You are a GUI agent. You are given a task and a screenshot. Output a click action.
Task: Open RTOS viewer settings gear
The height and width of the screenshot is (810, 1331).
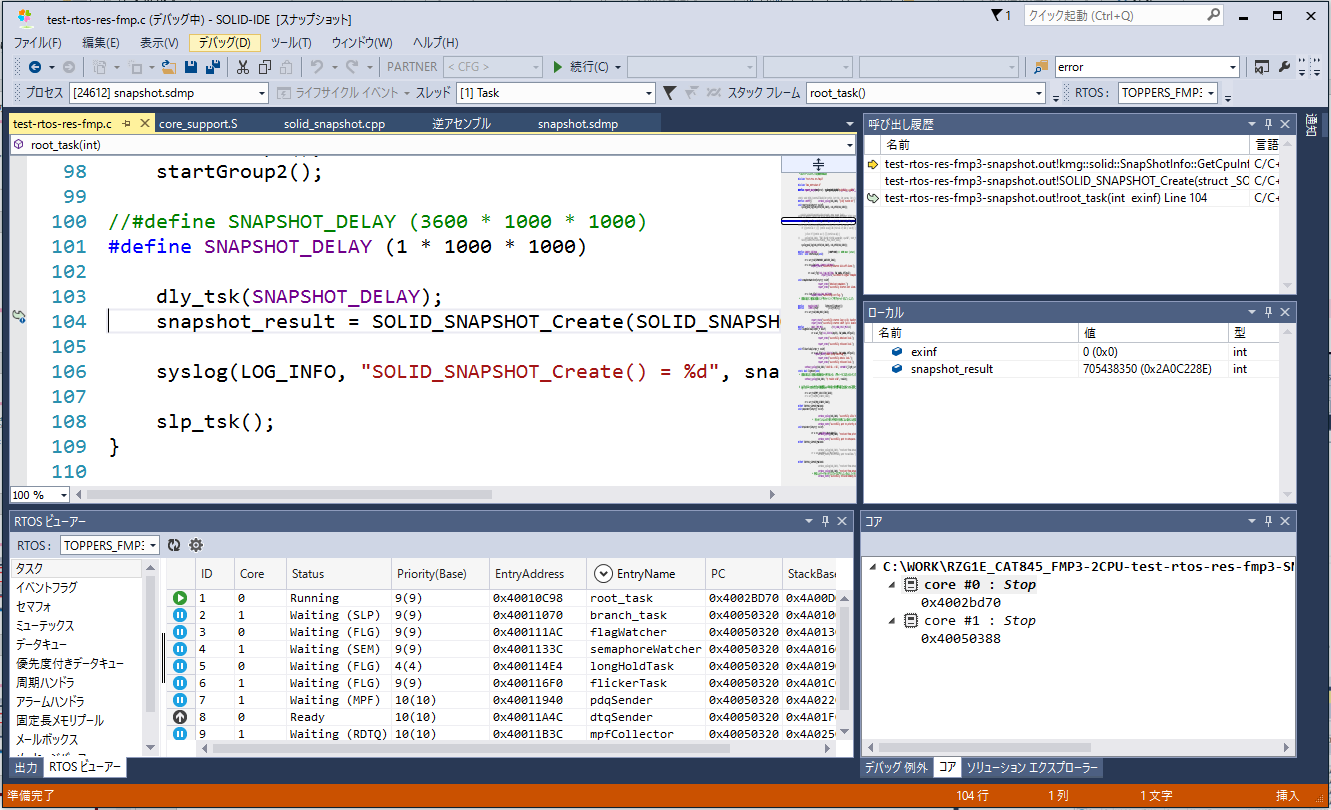pyautogui.click(x=196, y=545)
